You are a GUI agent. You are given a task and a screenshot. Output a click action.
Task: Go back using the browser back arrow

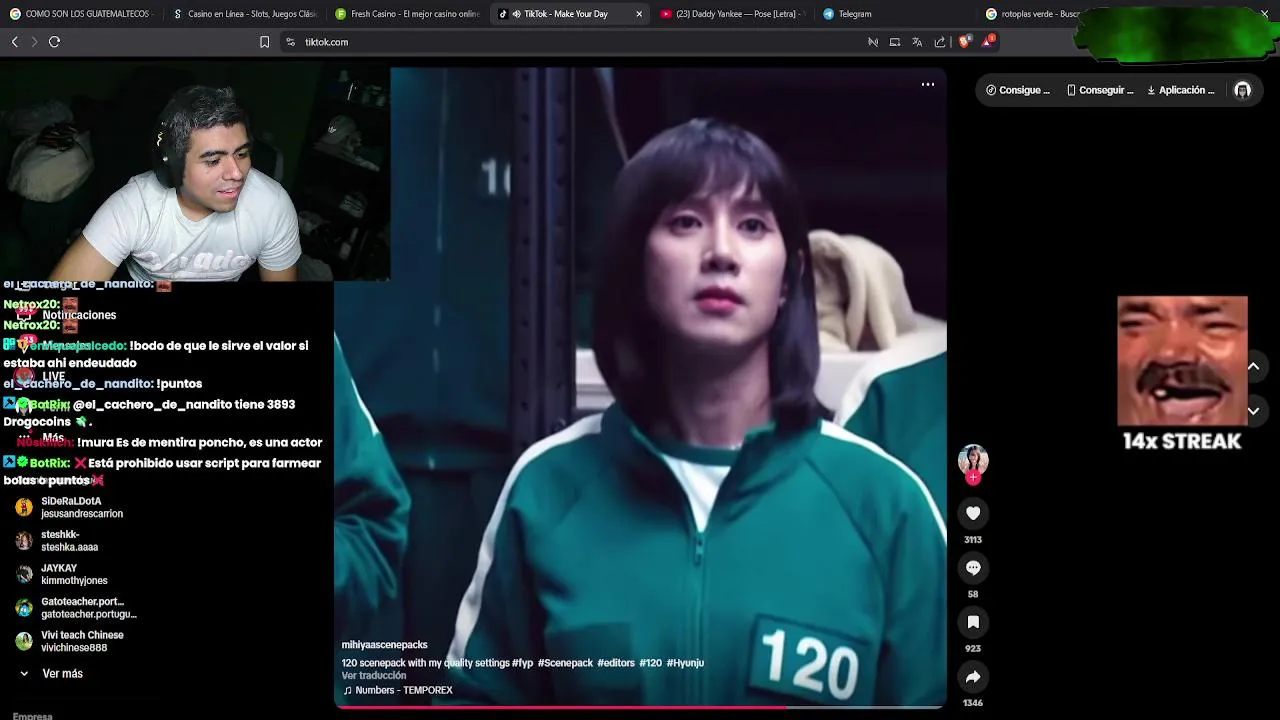(14, 42)
